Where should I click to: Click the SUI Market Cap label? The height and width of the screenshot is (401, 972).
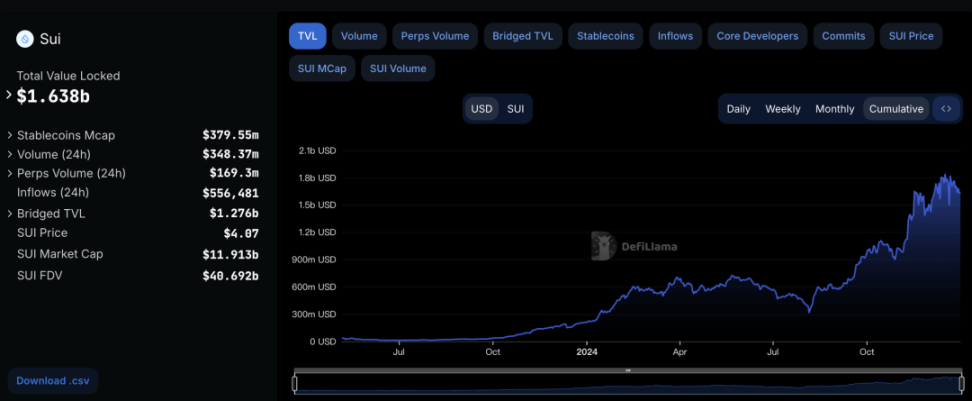click(x=60, y=254)
